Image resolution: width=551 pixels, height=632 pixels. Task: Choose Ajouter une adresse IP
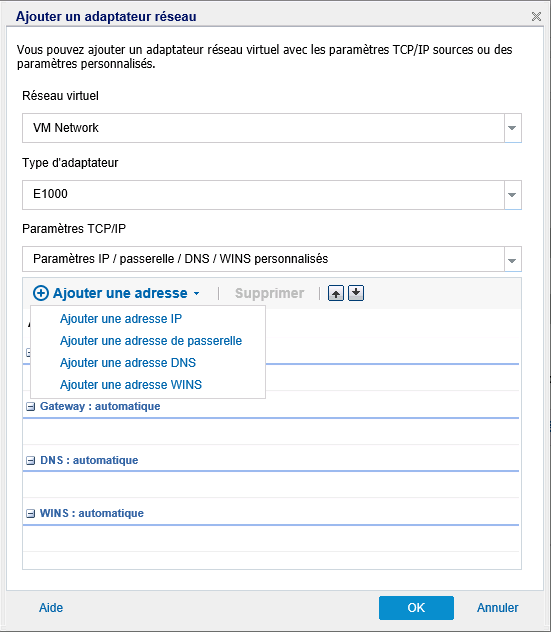click(121, 319)
